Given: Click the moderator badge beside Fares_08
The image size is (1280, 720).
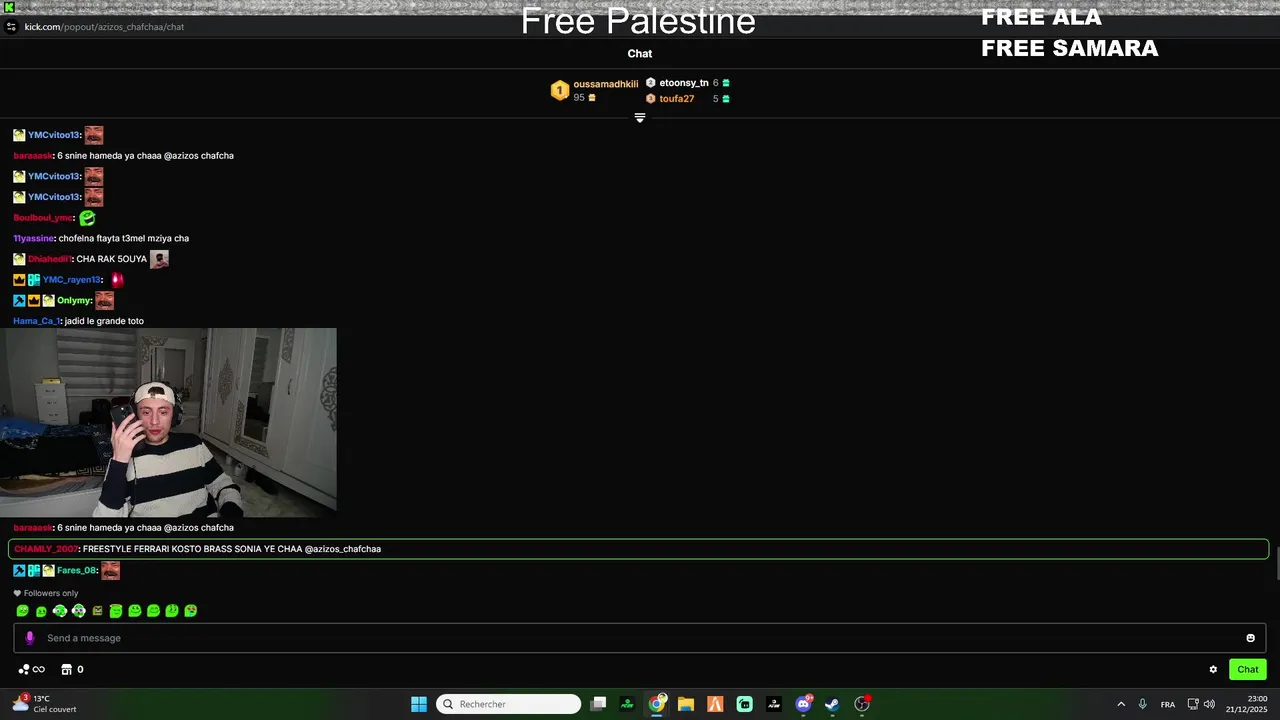Looking at the screenshot, I should [19, 571].
